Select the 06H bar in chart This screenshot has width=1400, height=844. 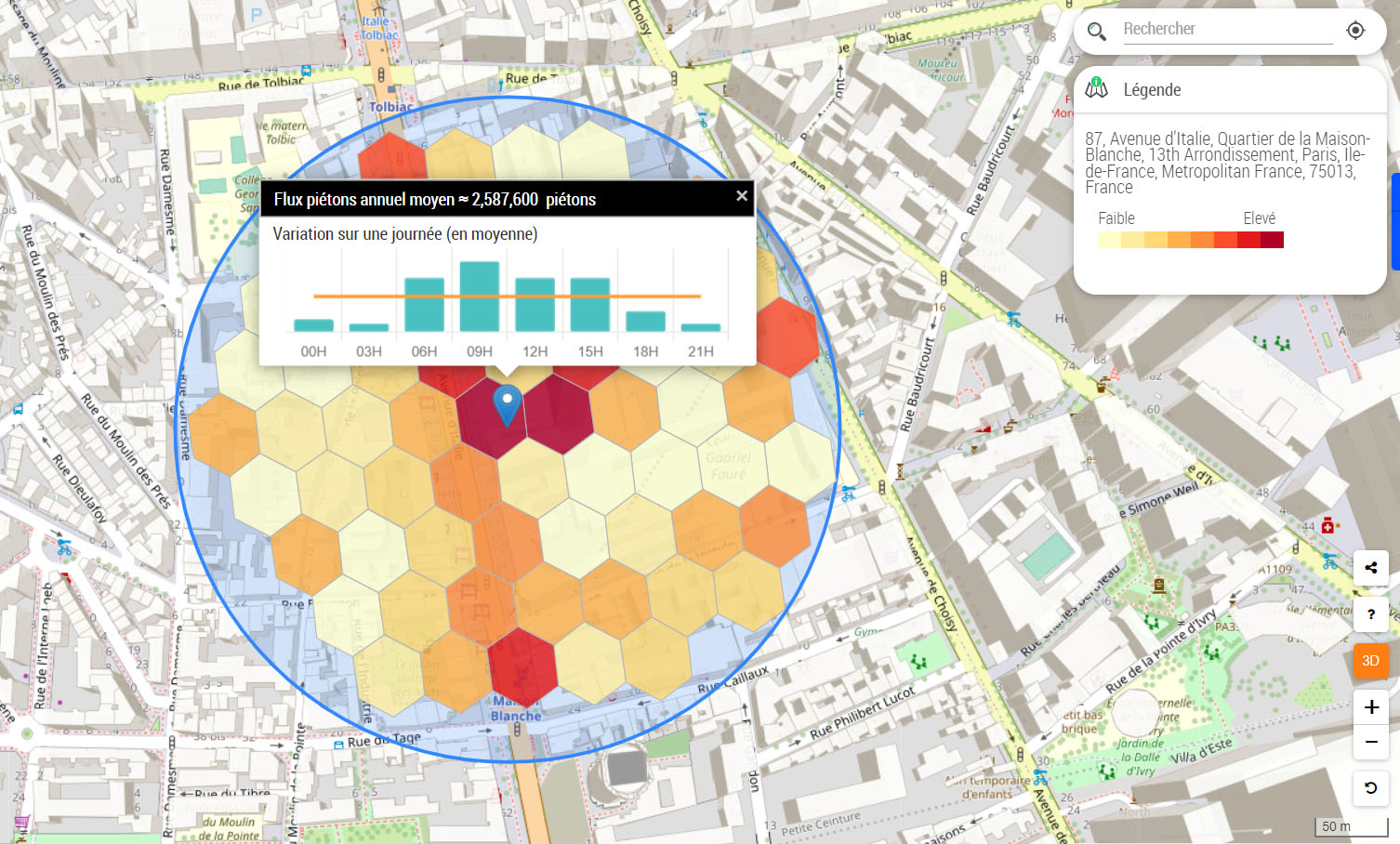pos(424,305)
